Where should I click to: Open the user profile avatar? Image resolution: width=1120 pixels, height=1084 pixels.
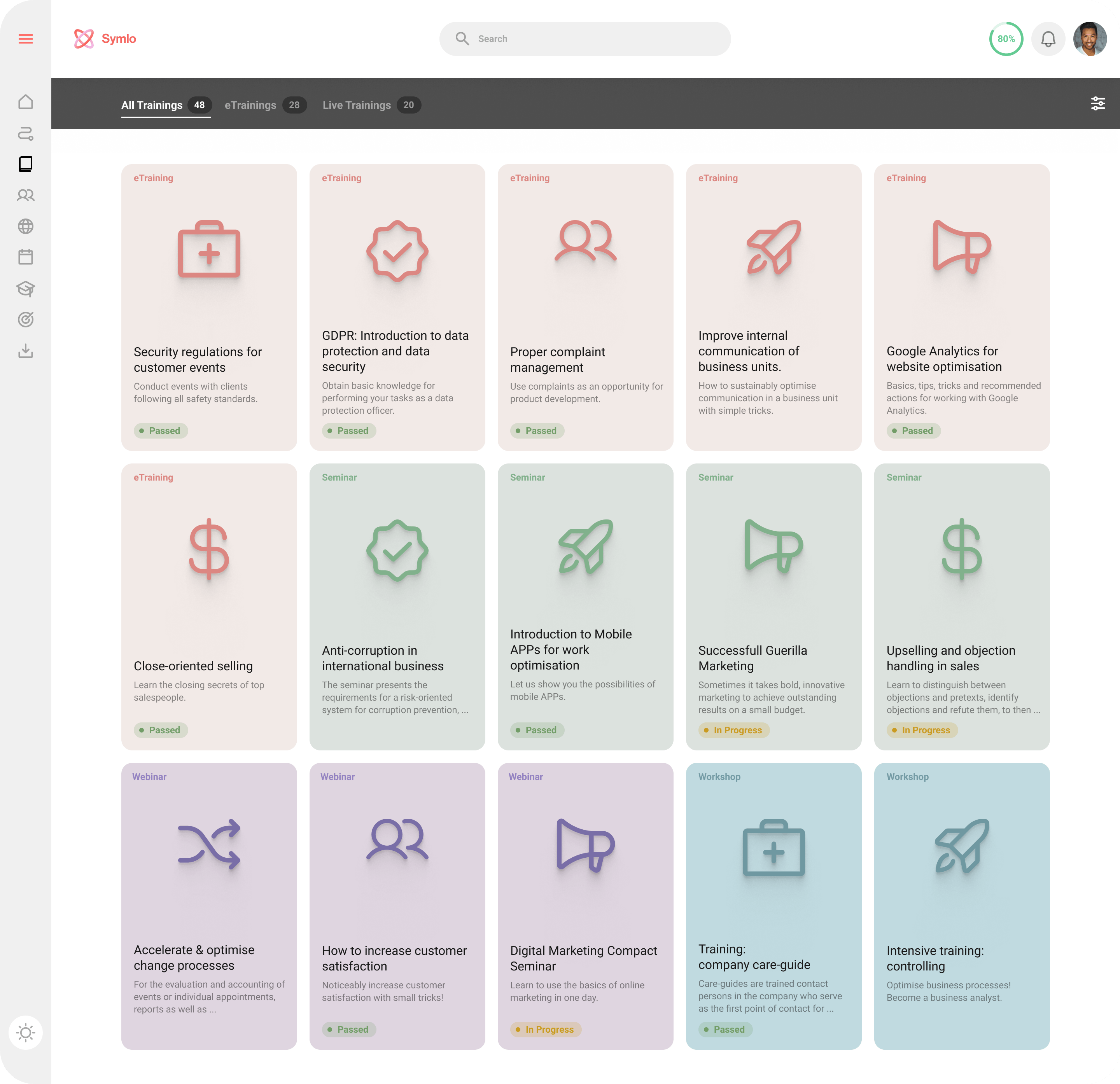pyautogui.click(x=1090, y=39)
